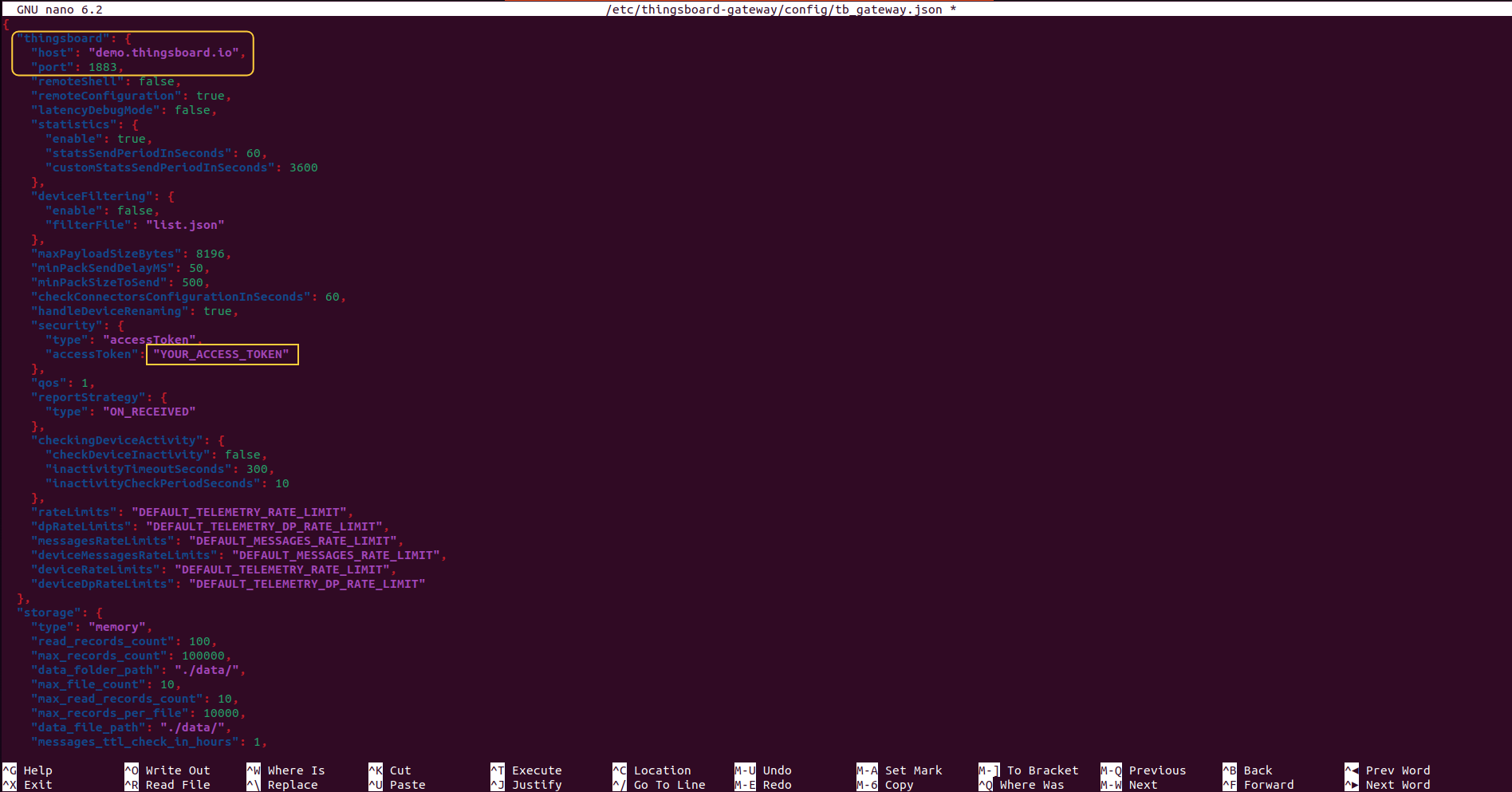Click the "deviceMessagesRateLimits" key
1512x792 pixels.
coord(124,555)
